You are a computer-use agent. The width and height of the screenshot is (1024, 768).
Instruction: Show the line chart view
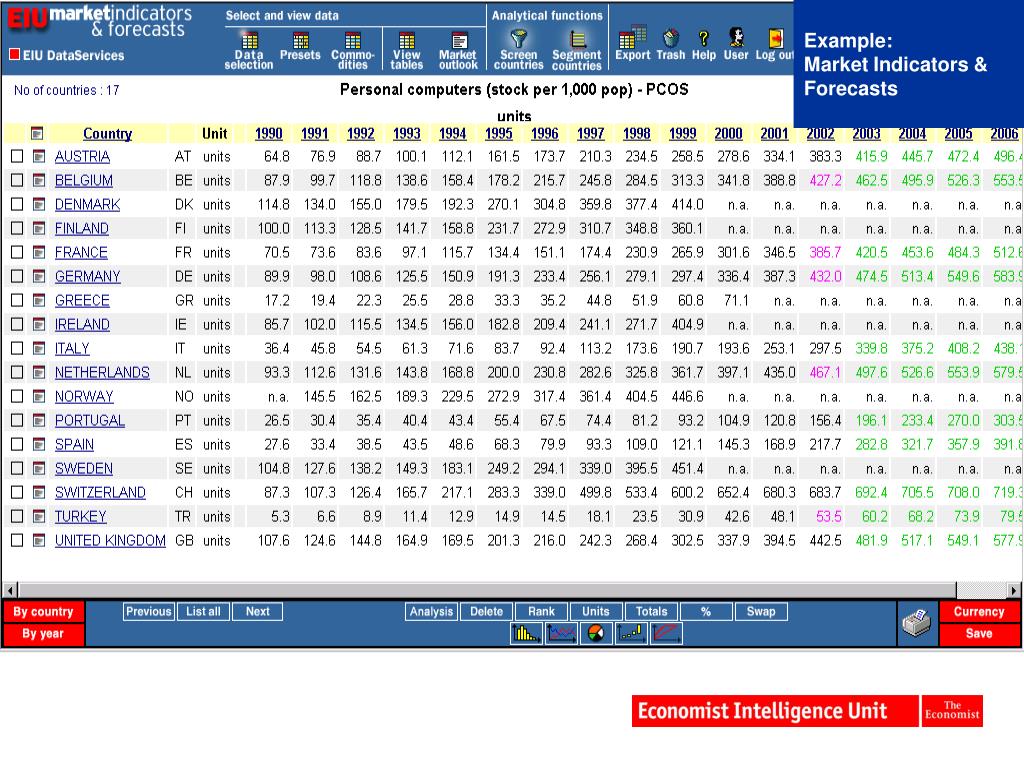point(562,633)
